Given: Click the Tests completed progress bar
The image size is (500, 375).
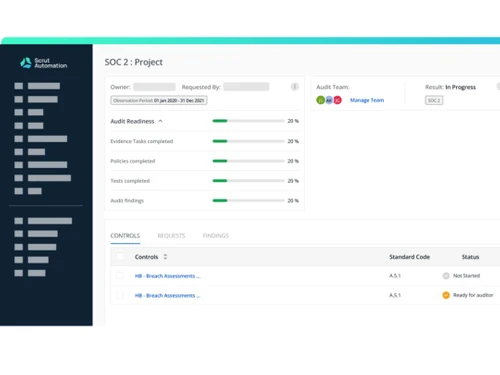Looking at the screenshot, I should (248, 181).
